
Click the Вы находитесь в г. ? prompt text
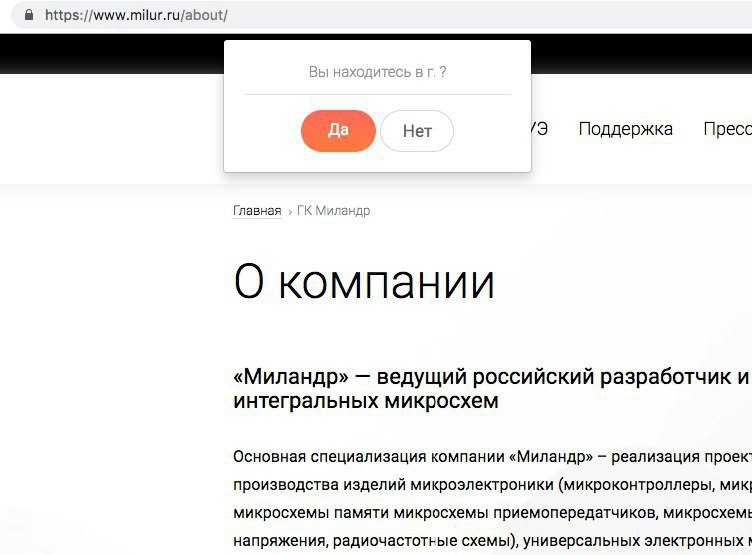click(x=377, y=72)
